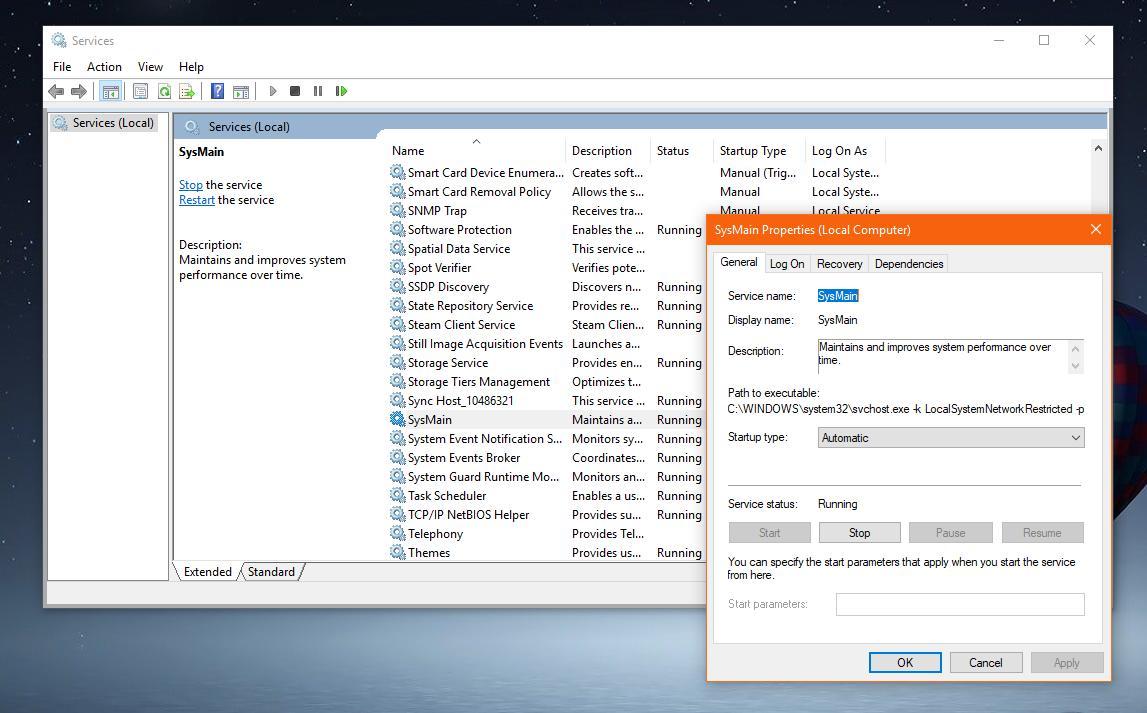The width and height of the screenshot is (1147, 713).
Task: Open the Help menu
Action: pyautogui.click(x=191, y=67)
